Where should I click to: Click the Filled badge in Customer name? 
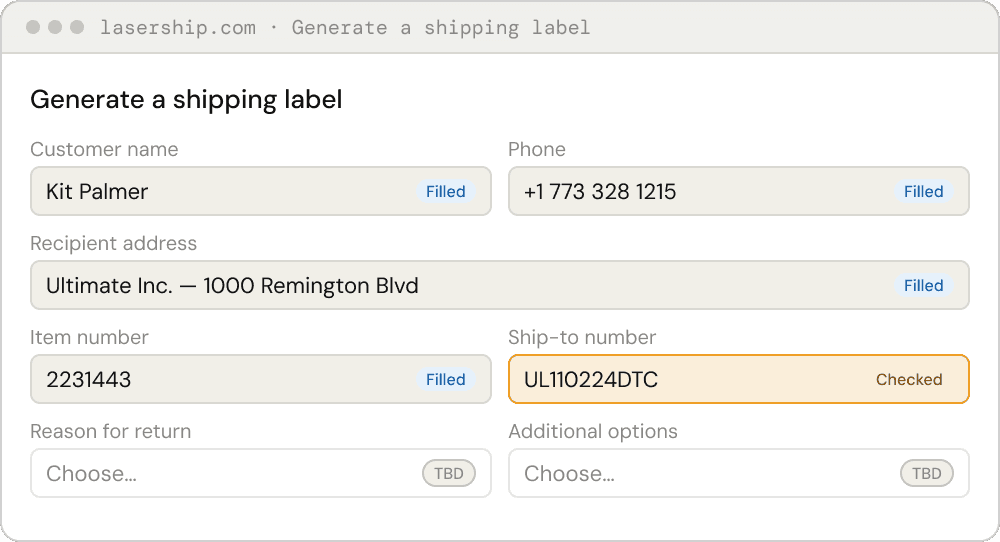(446, 191)
